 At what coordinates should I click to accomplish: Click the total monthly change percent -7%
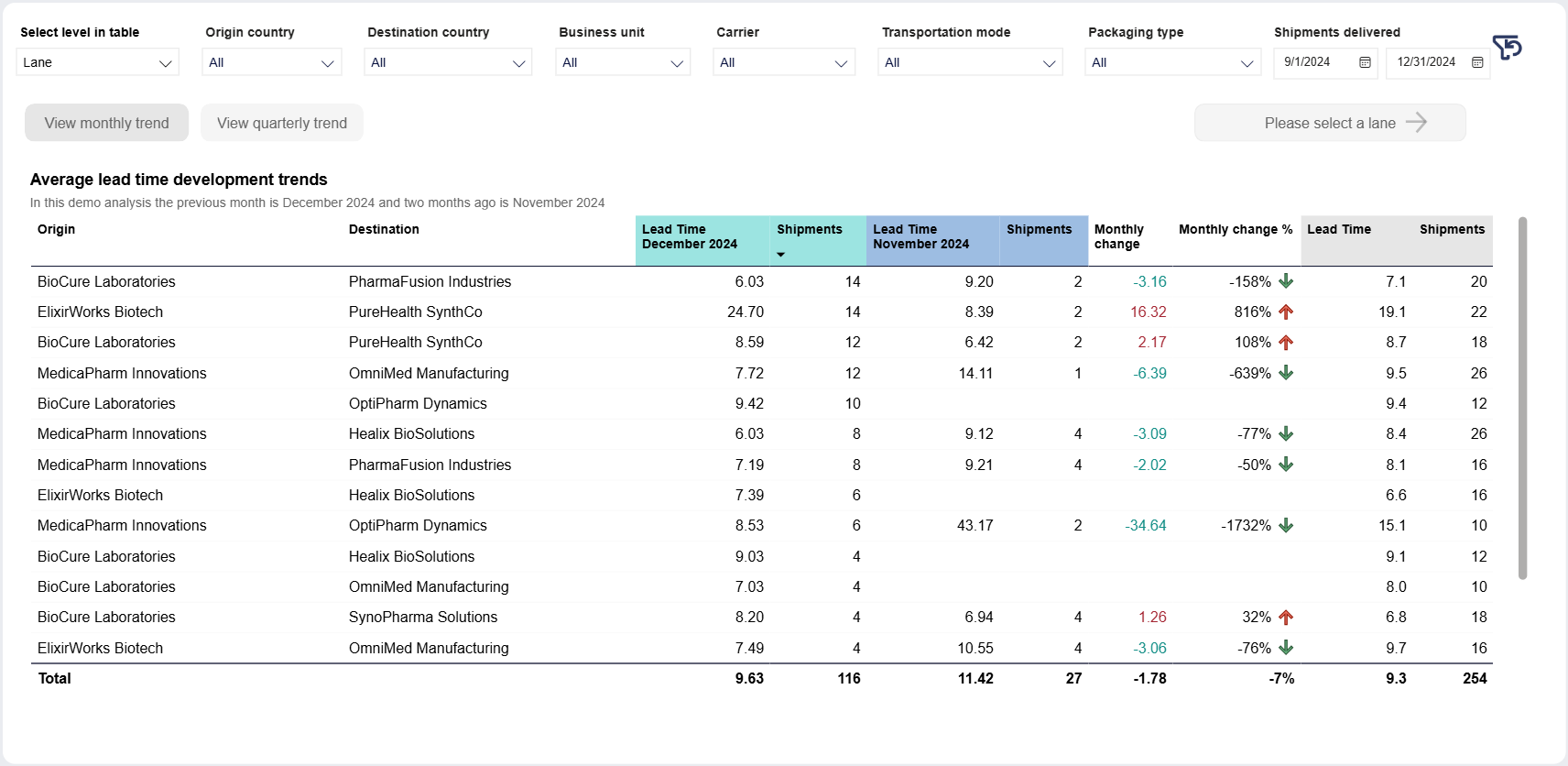(1281, 678)
